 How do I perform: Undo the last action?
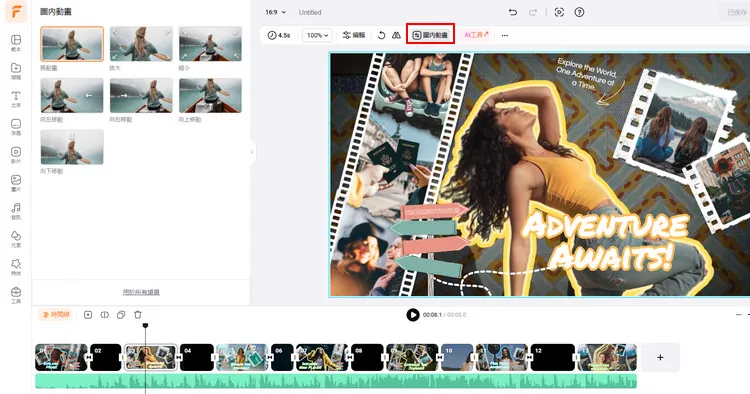coord(513,12)
